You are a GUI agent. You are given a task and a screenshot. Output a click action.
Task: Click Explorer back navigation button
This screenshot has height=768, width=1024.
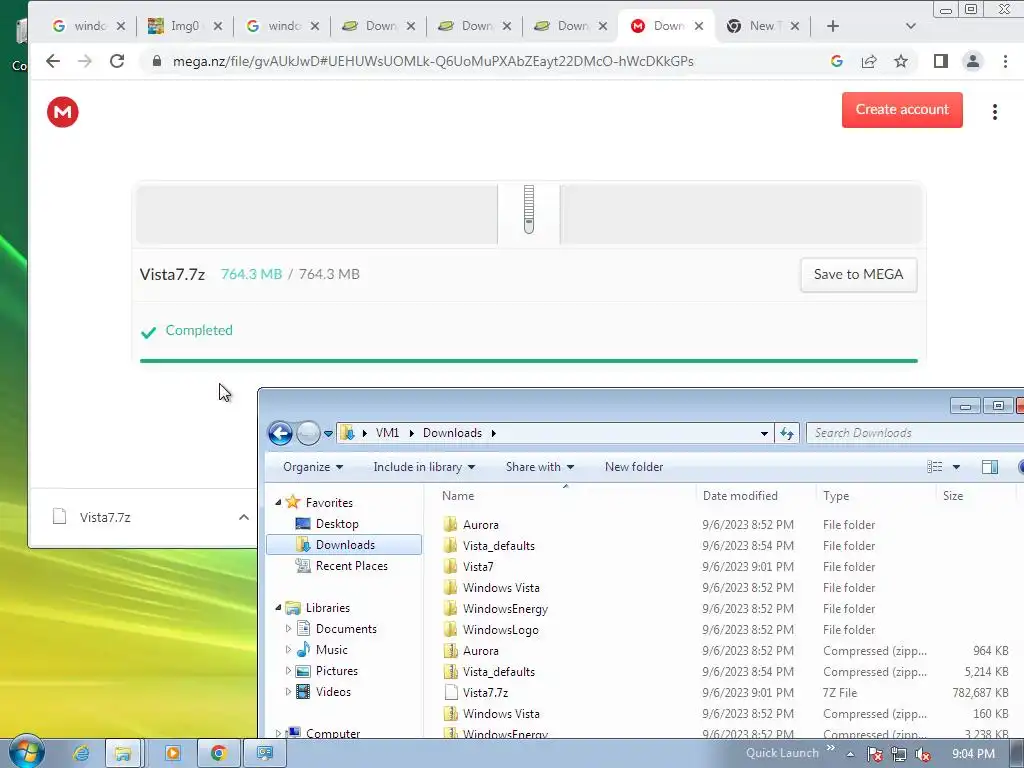tap(280, 433)
